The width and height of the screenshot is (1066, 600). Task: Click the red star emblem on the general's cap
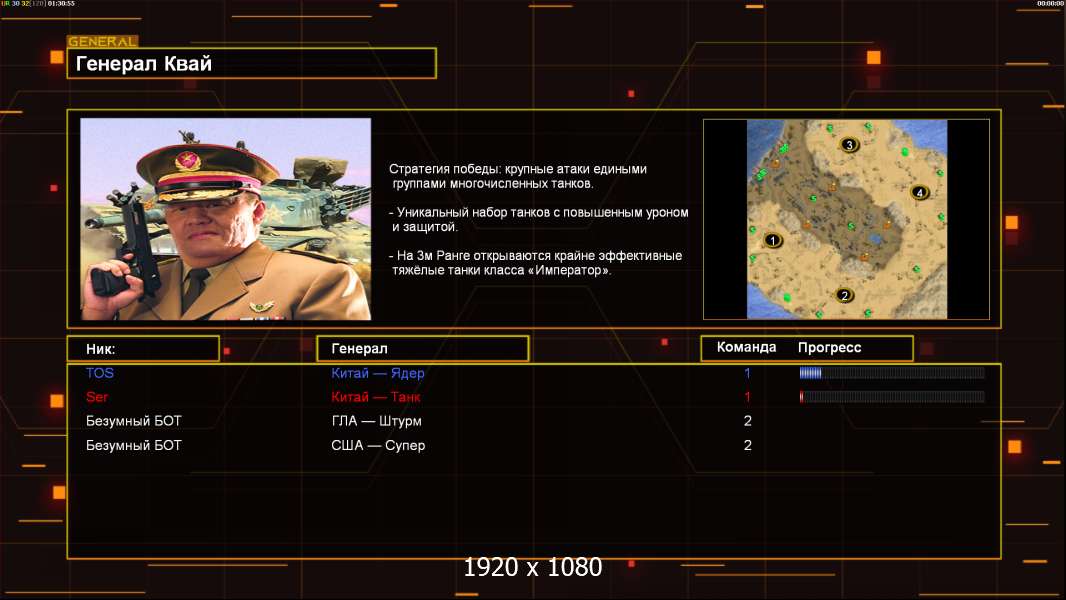[185, 161]
